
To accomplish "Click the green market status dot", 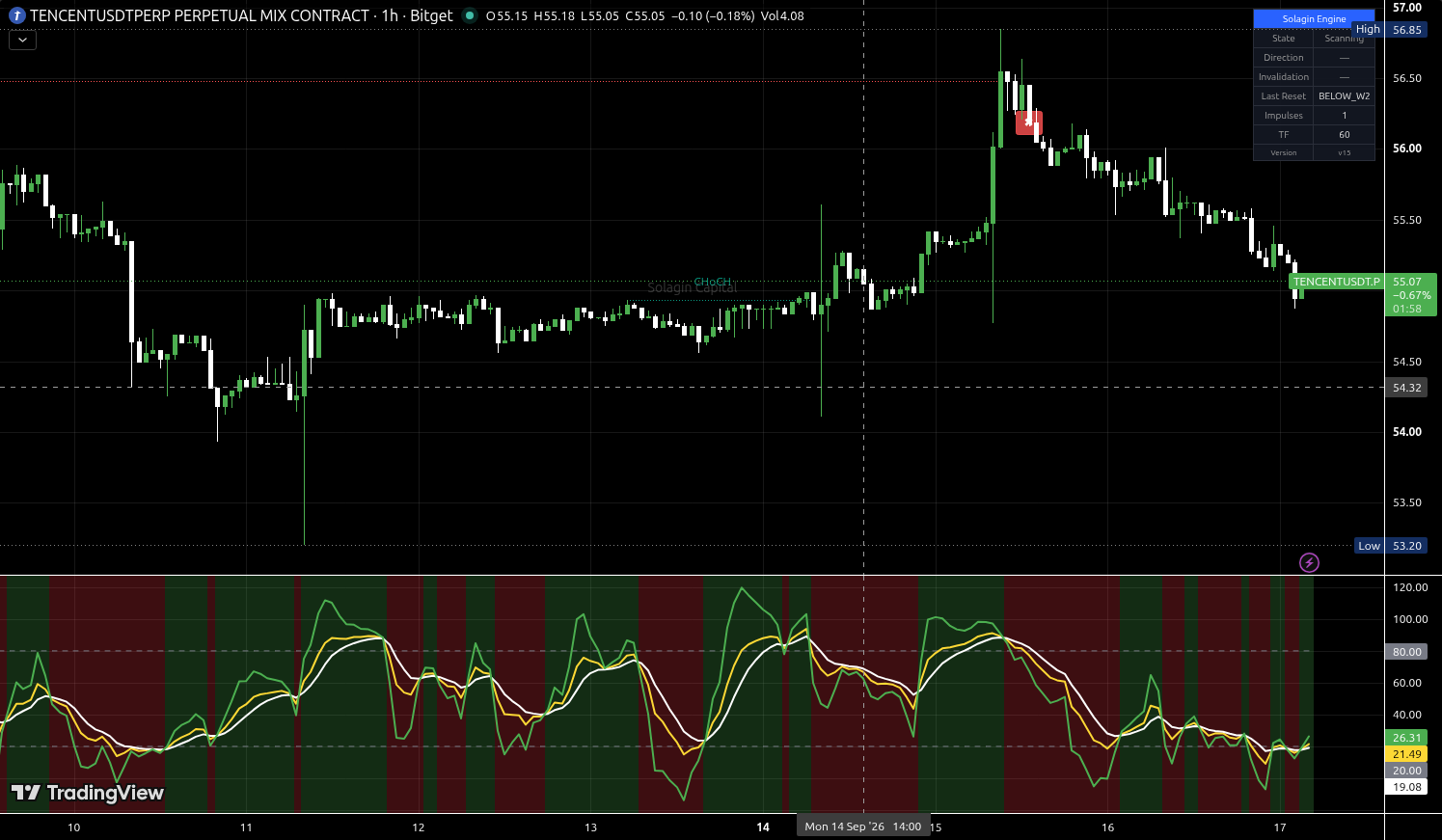I will coord(470,15).
